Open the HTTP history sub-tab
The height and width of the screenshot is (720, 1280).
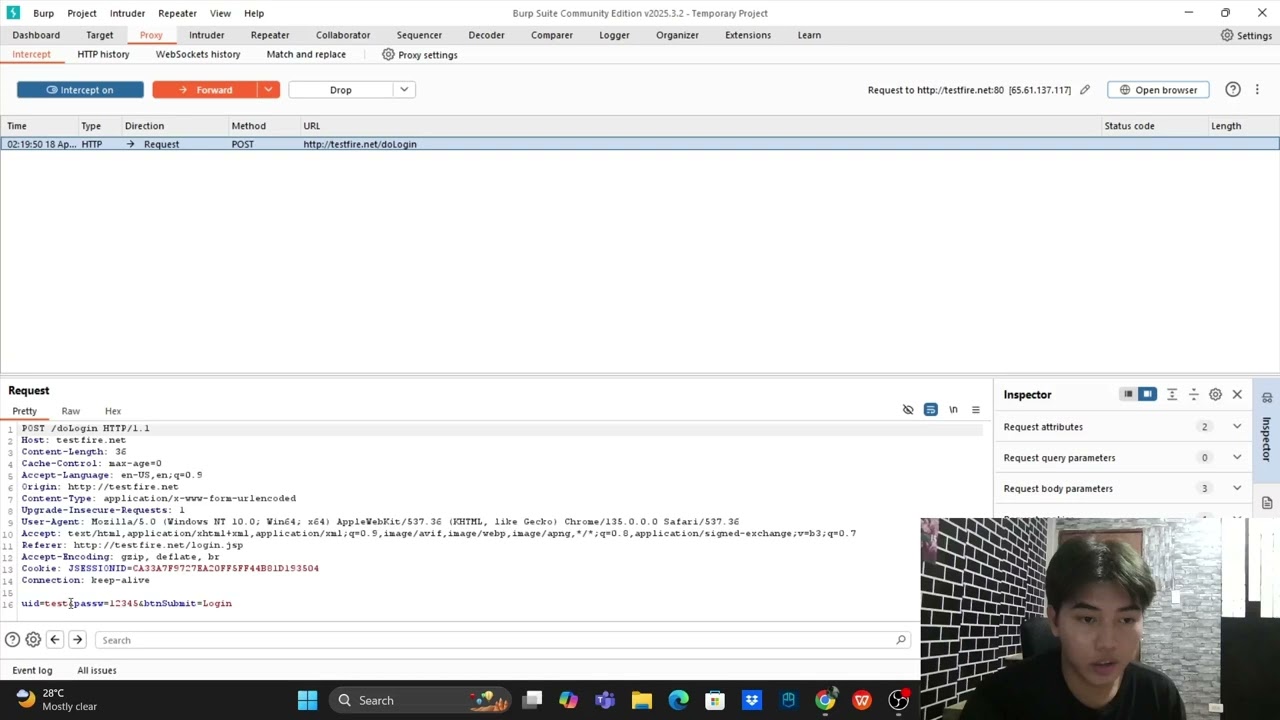(103, 54)
